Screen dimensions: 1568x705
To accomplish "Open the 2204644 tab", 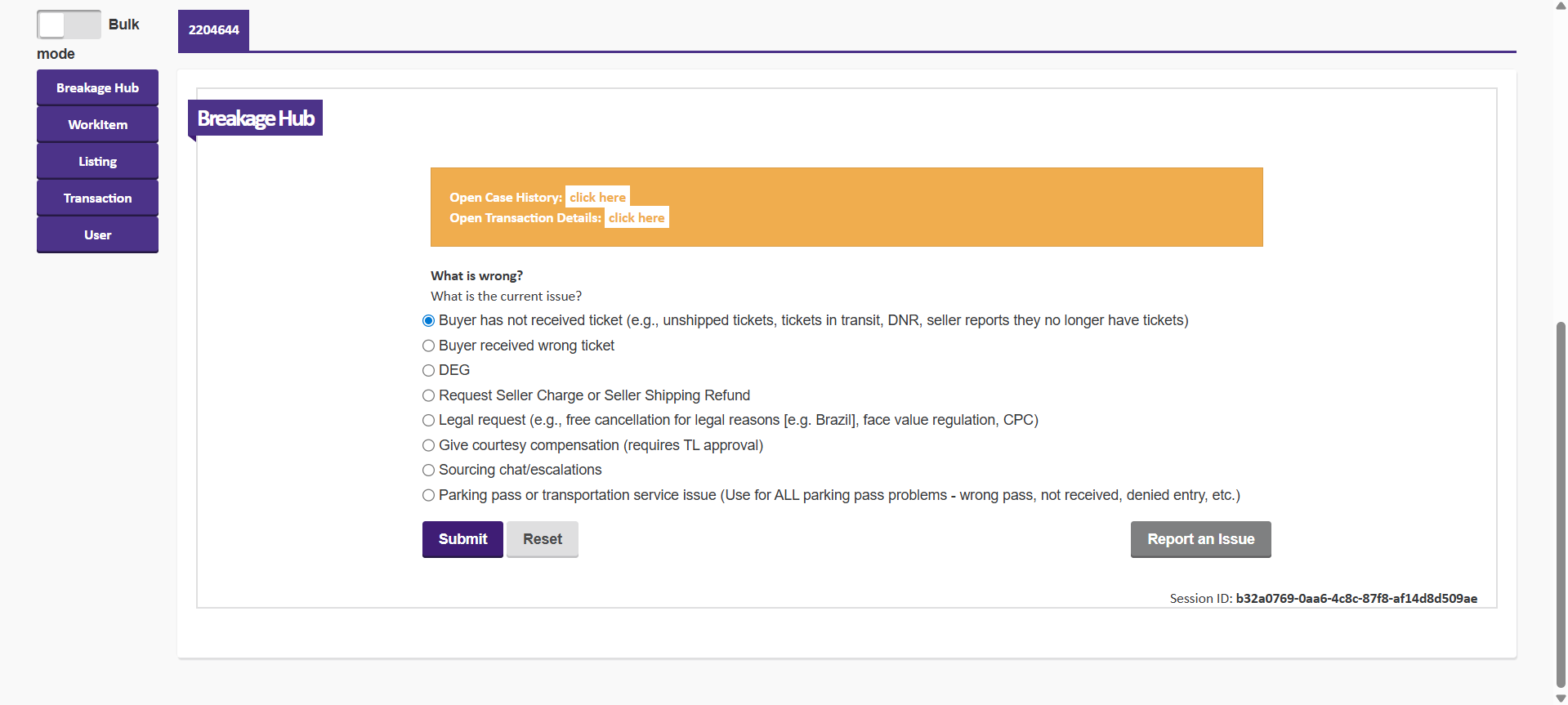I will click(213, 30).
